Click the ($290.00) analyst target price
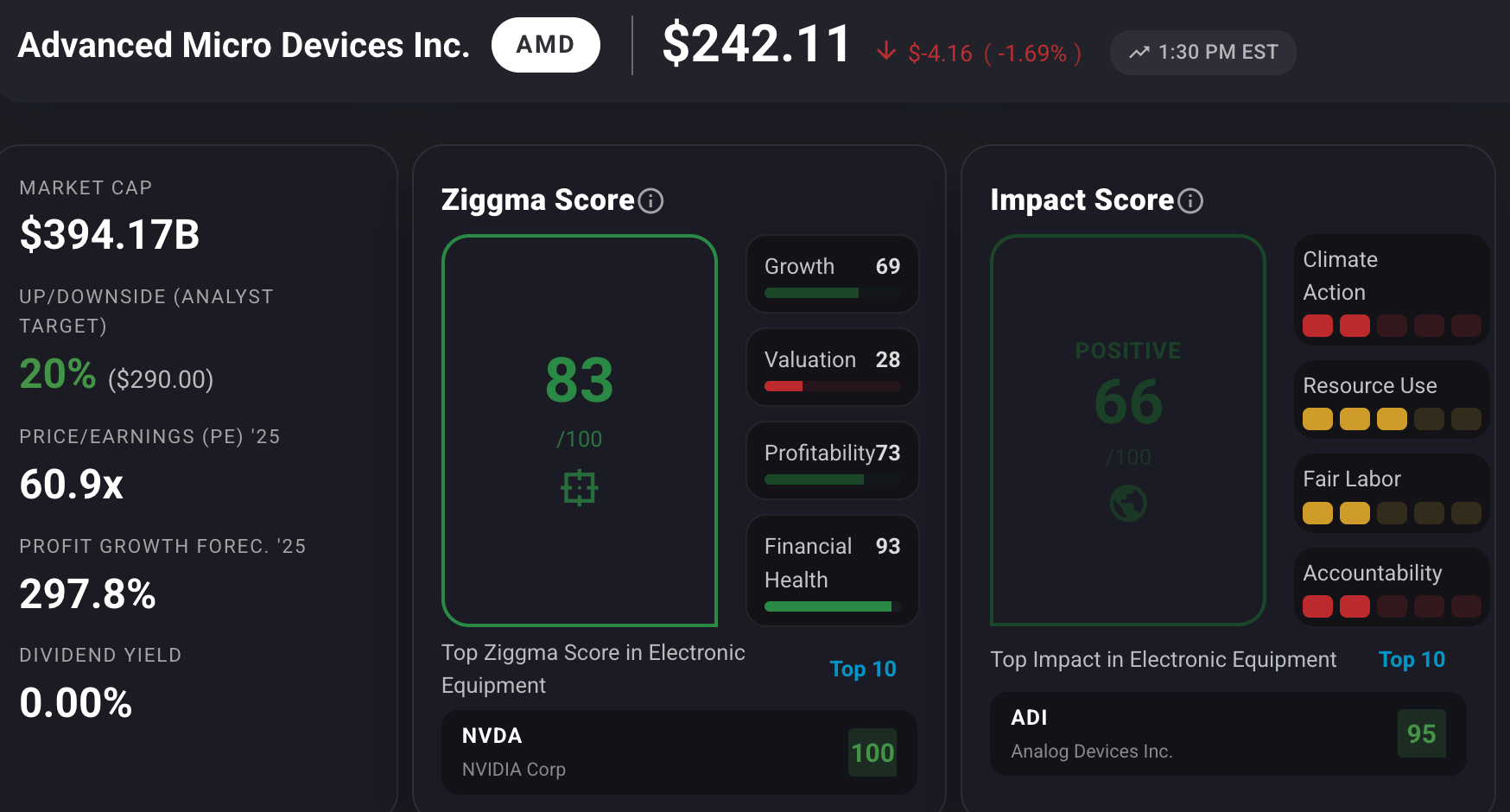Screen dimensions: 1510x812 (161, 378)
